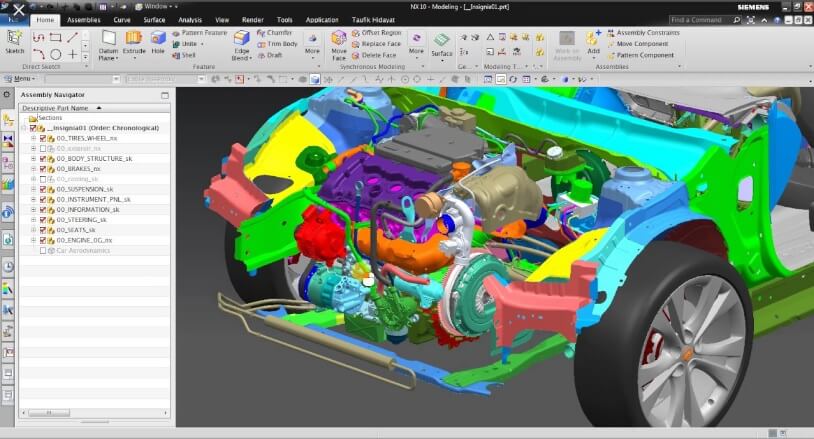Switch to the Curve ribbon tab

pyautogui.click(x=122, y=20)
